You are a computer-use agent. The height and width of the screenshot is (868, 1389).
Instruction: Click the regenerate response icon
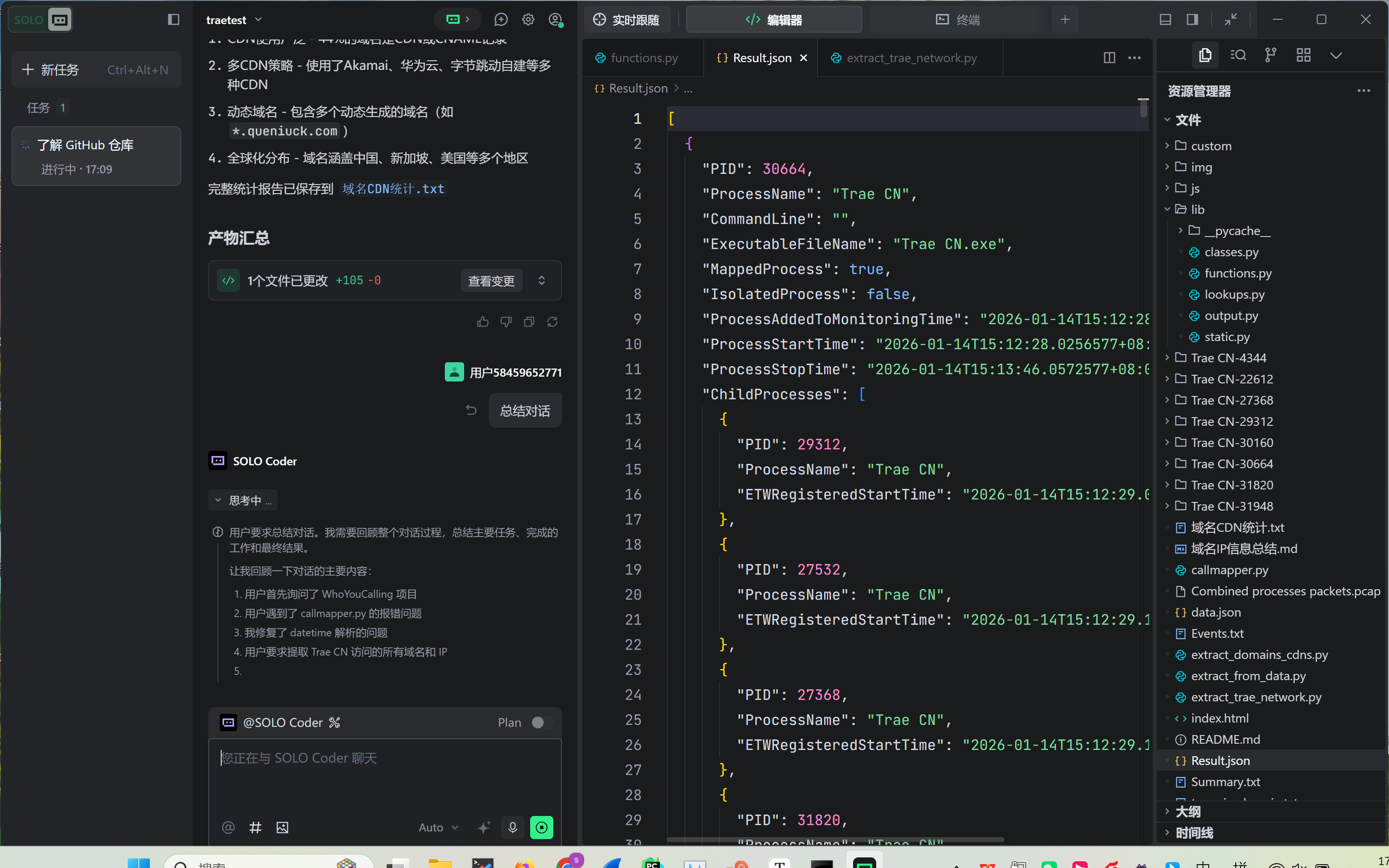pos(552,322)
